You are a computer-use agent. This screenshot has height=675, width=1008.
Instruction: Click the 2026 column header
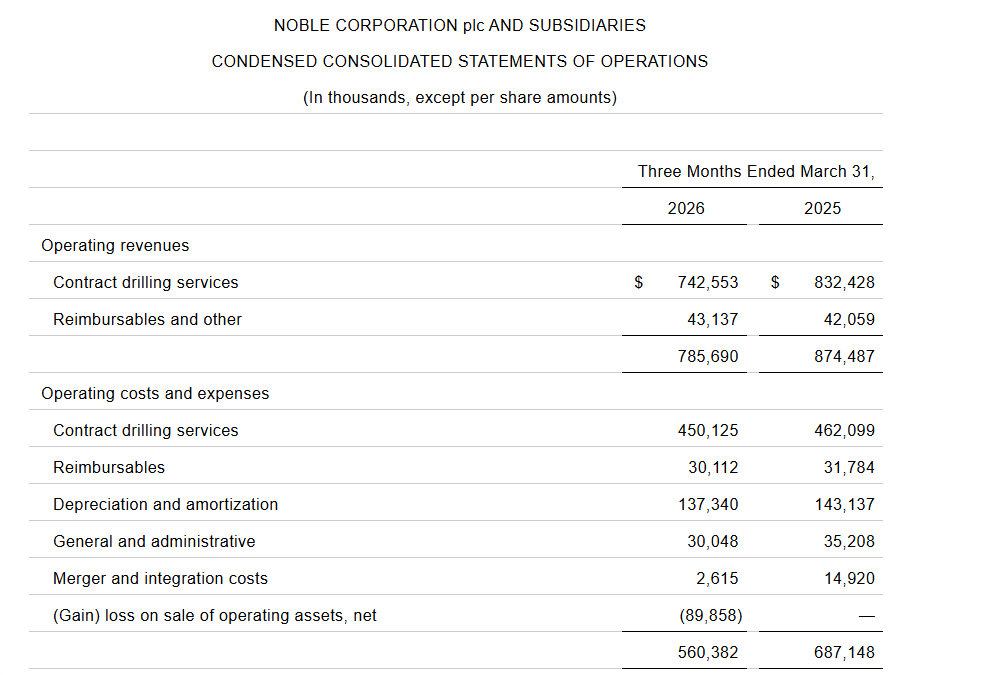[685, 208]
